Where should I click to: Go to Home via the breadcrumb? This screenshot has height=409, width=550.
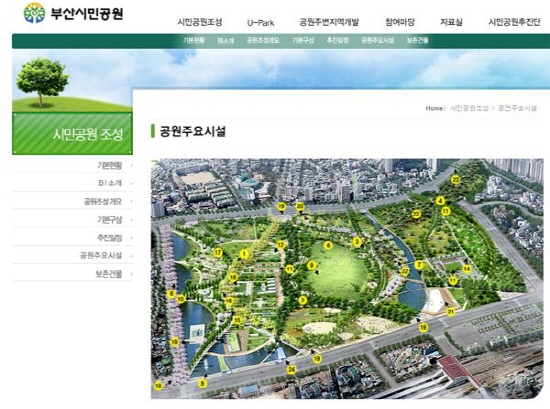(x=434, y=108)
